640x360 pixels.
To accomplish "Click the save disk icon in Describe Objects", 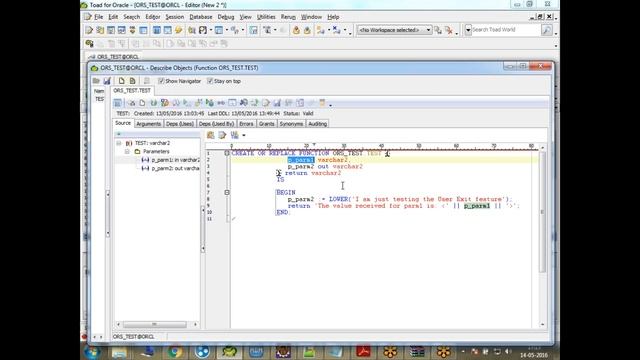I will point(107,81).
